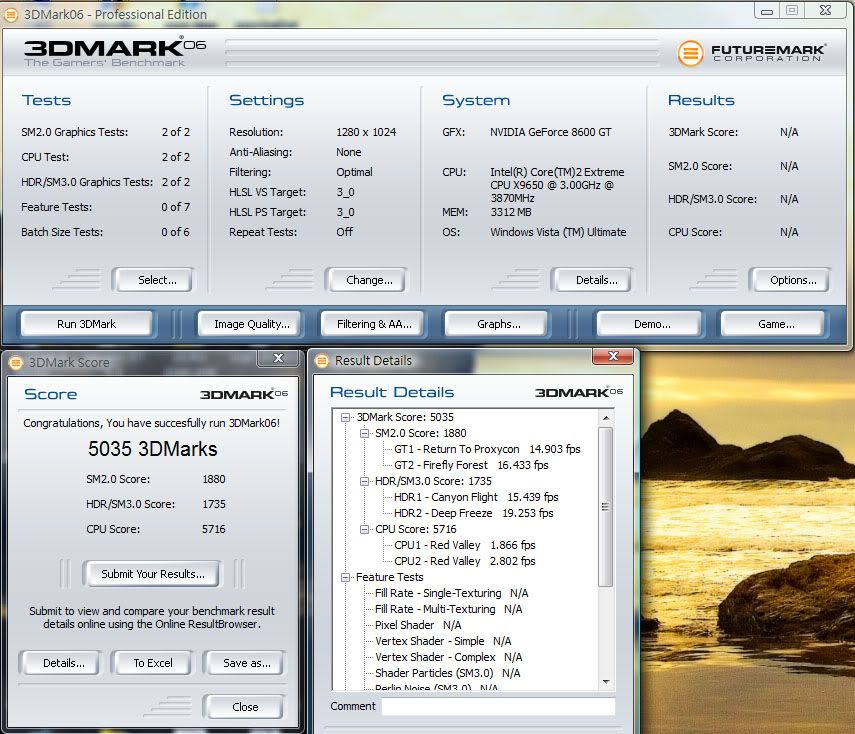855x734 pixels.
Task: Click the 3DMark06 icon in the main title bar
Action: (10, 15)
